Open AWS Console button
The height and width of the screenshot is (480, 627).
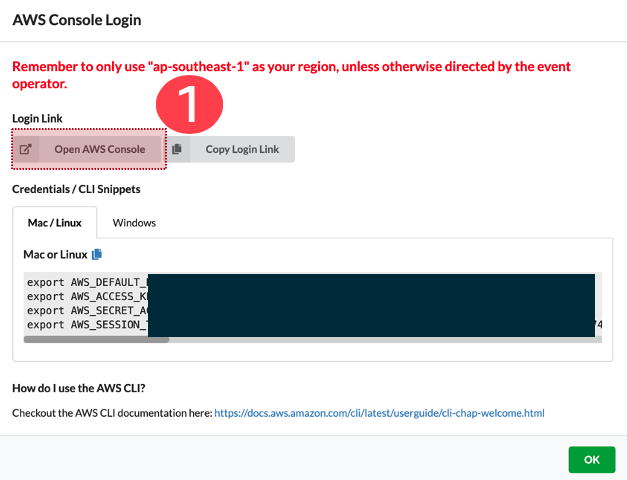[x=88, y=149]
